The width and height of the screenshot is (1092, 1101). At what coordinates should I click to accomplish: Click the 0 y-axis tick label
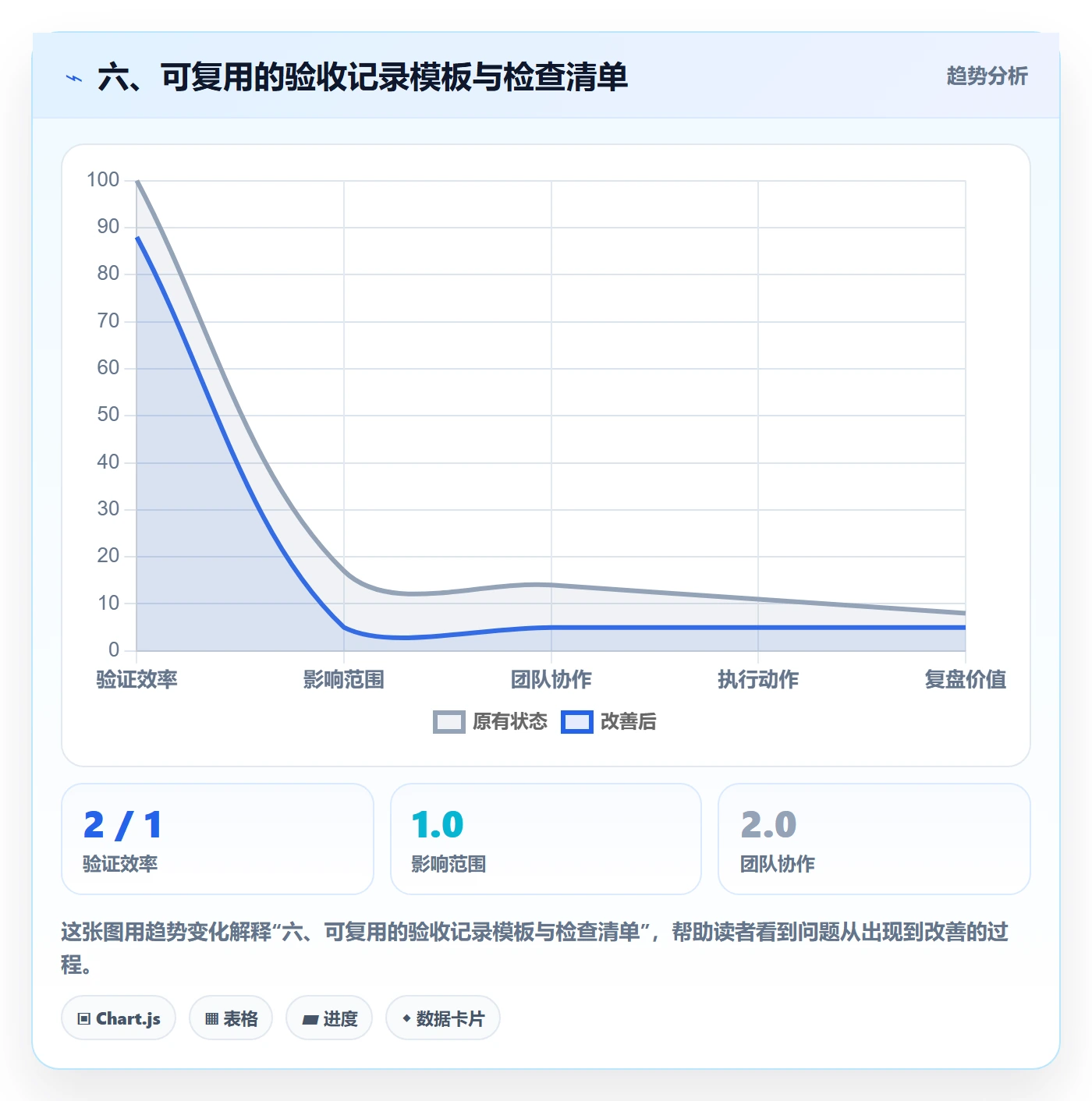tap(114, 650)
